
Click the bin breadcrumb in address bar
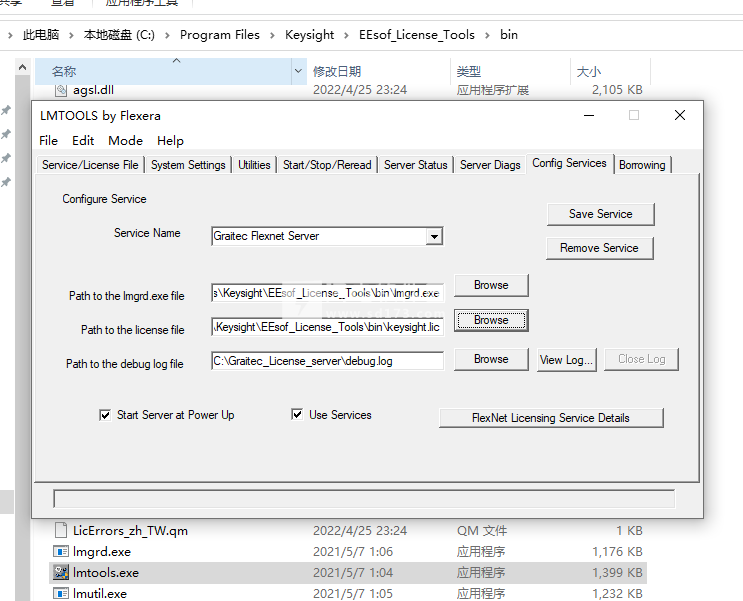pyautogui.click(x=509, y=35)
